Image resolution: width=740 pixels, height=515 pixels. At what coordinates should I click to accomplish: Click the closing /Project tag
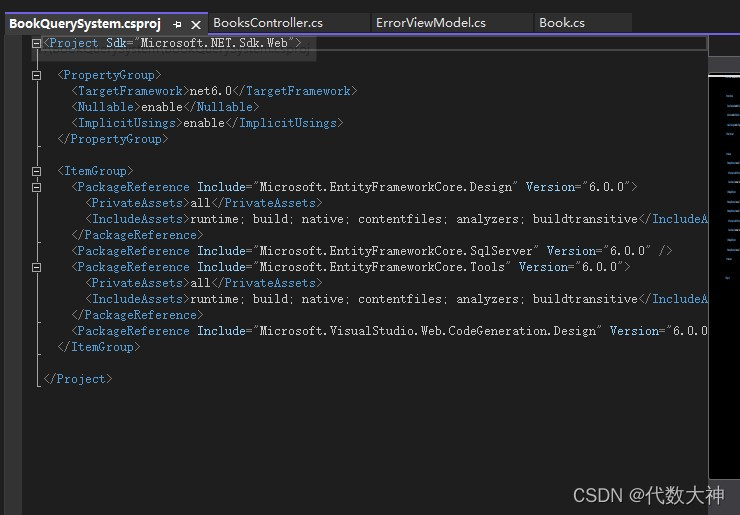tap(78, 379)
